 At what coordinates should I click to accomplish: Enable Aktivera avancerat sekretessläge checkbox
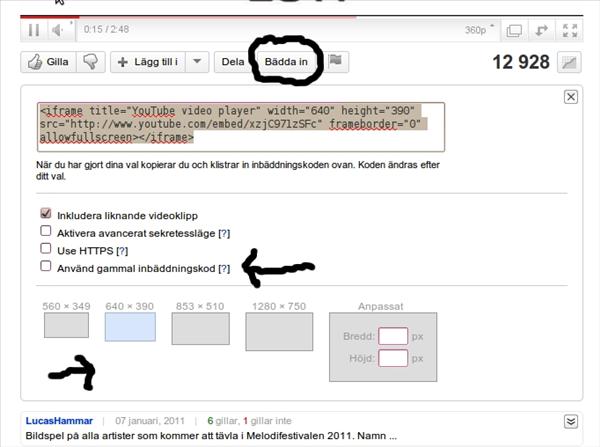click(x=46, y=231)
